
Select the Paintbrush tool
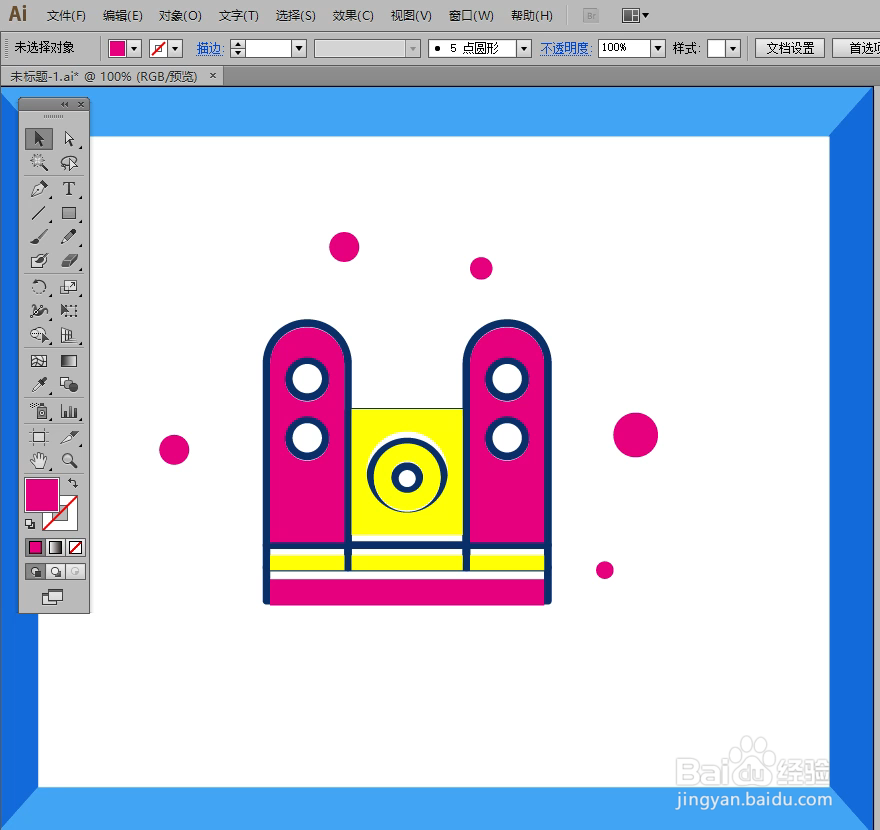coord(39,237)
